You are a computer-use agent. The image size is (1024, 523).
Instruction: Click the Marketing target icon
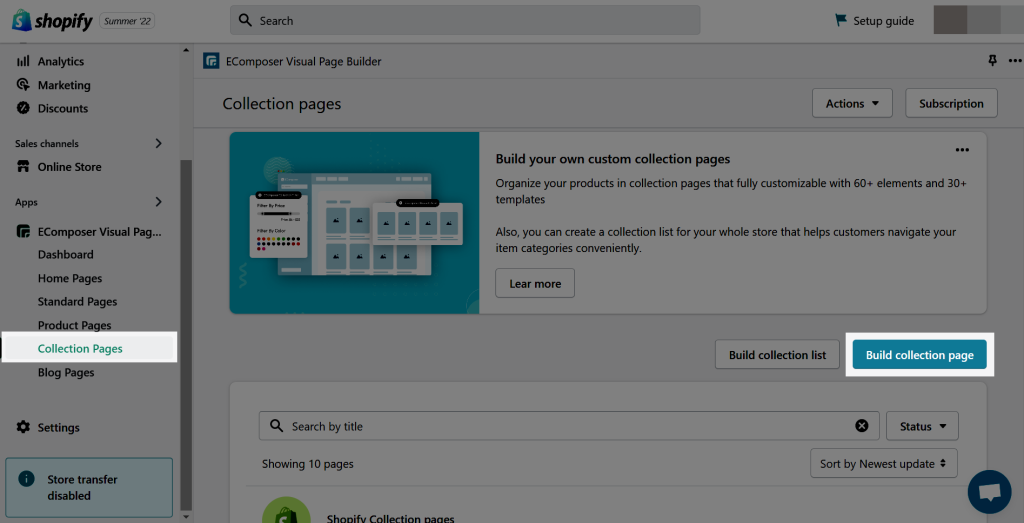tap(23, 85)
